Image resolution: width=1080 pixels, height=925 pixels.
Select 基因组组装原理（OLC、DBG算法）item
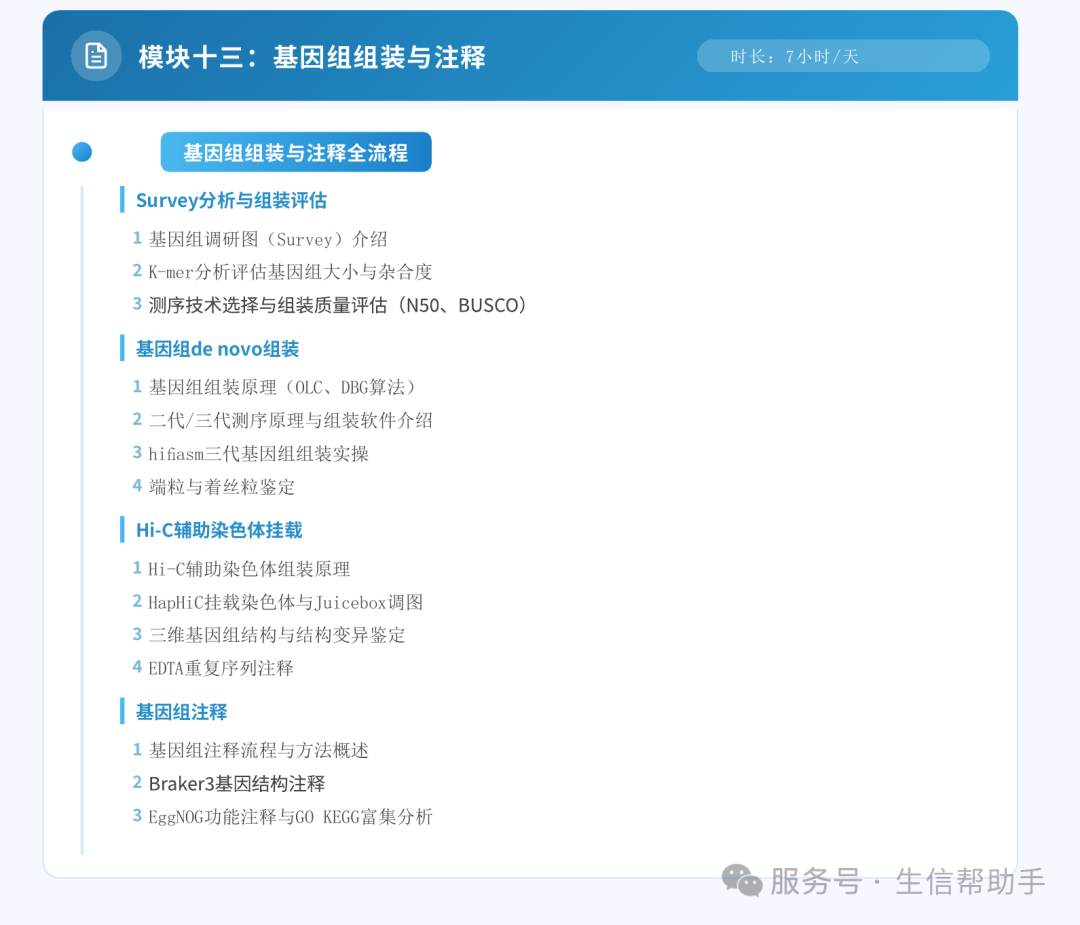282,387
